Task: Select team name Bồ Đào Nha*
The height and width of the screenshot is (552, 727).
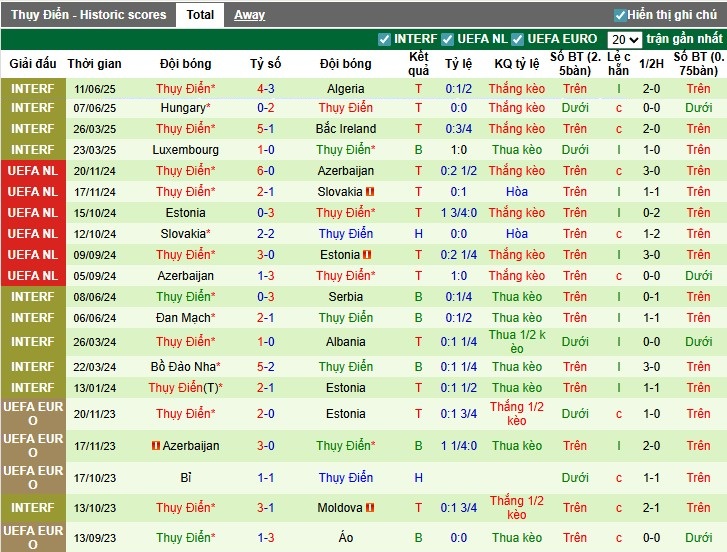Action: tap(185, 367)
